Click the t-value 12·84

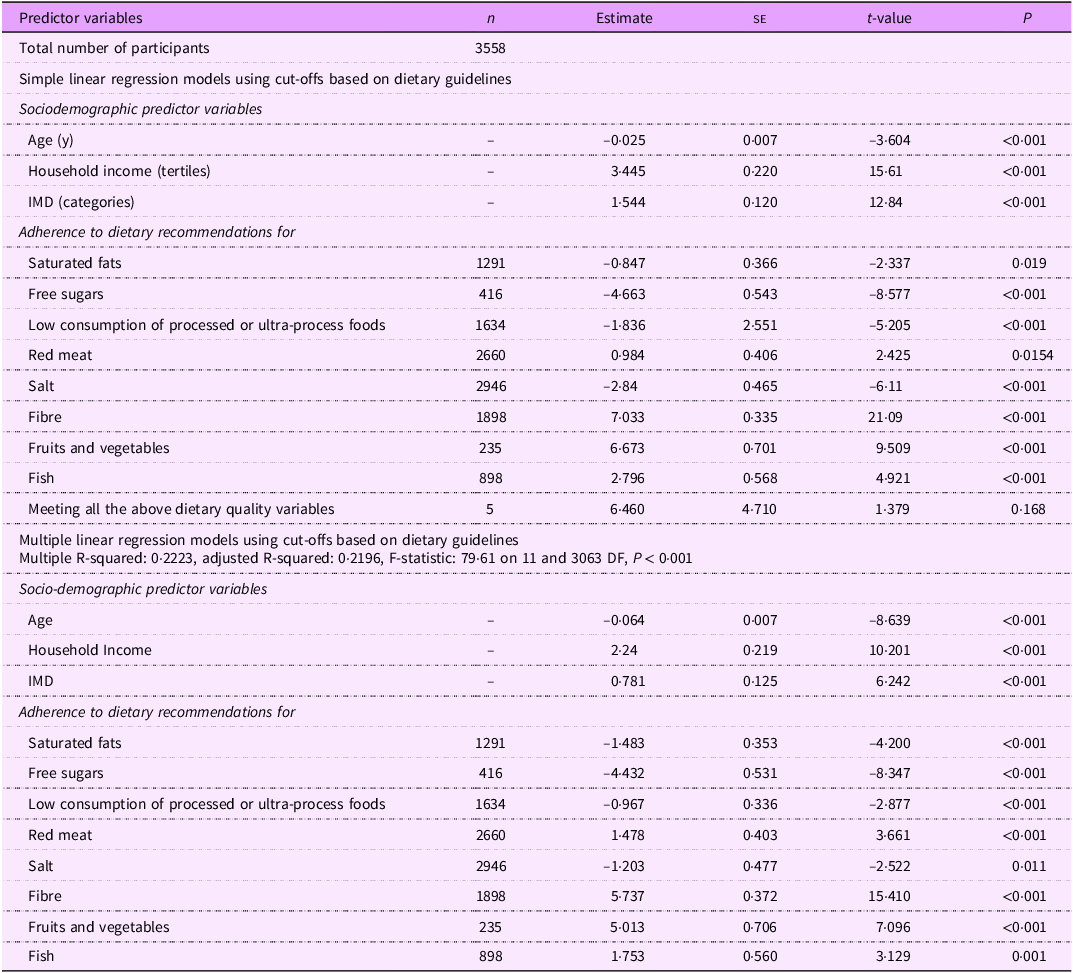885,203
